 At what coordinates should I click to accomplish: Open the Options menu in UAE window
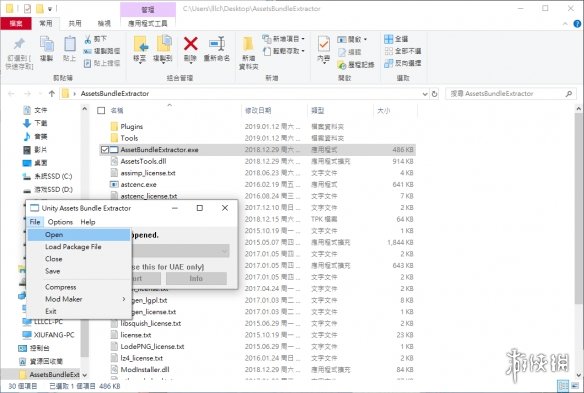60,222
